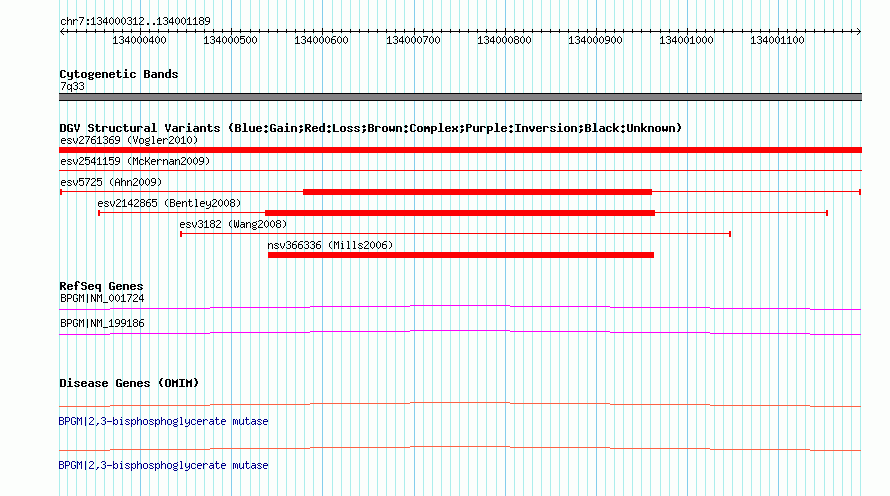The width and height of the screenshot is (890, 496).
Task: Open the second BPGM 2,3-bisphosphoglycerate mutase link
Action: (x=163, y=465)
